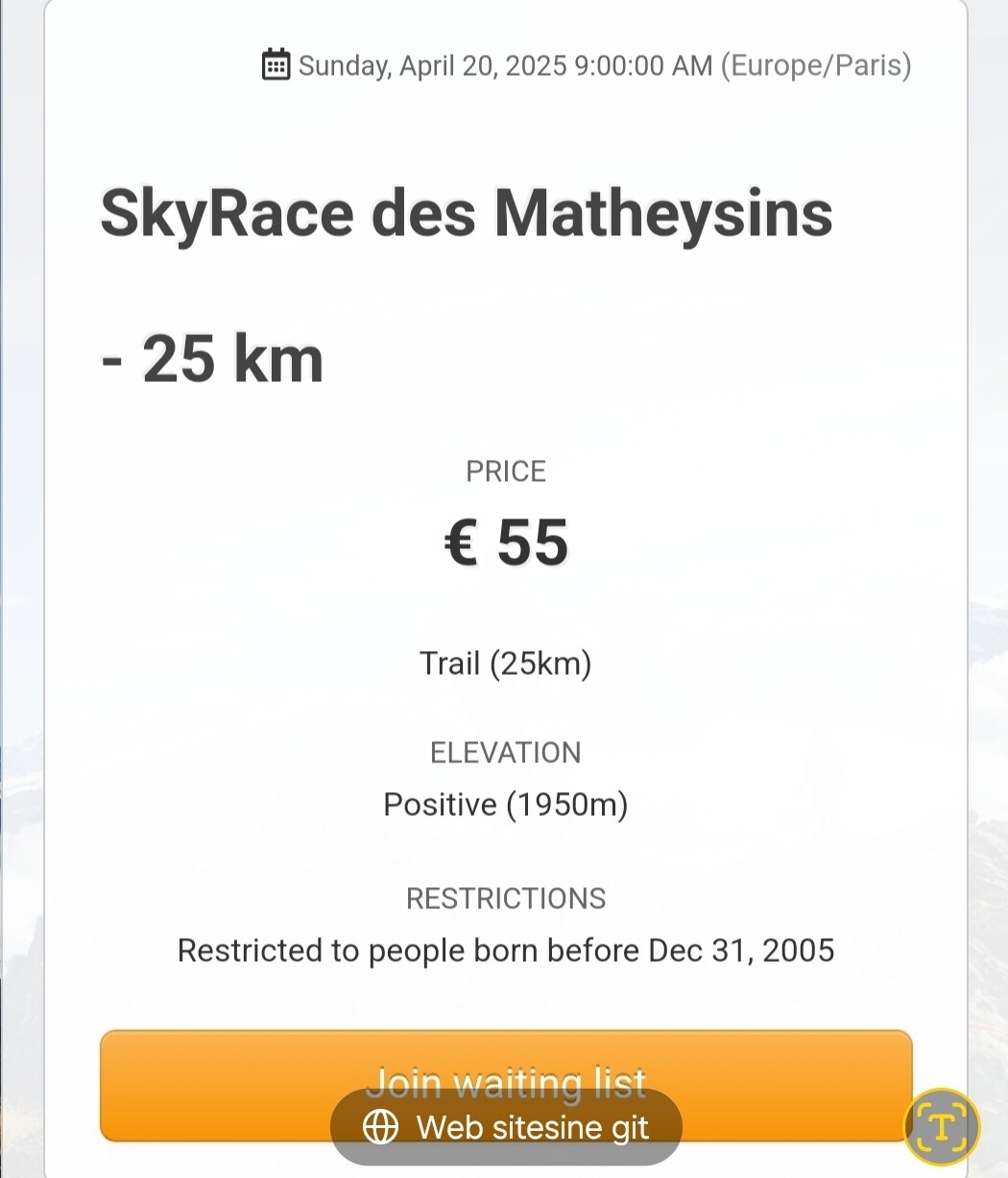Click the Trail (25km) text
Image resolution: width=1008 pixels, height=1178 pixels.
[x=506, y=662]
